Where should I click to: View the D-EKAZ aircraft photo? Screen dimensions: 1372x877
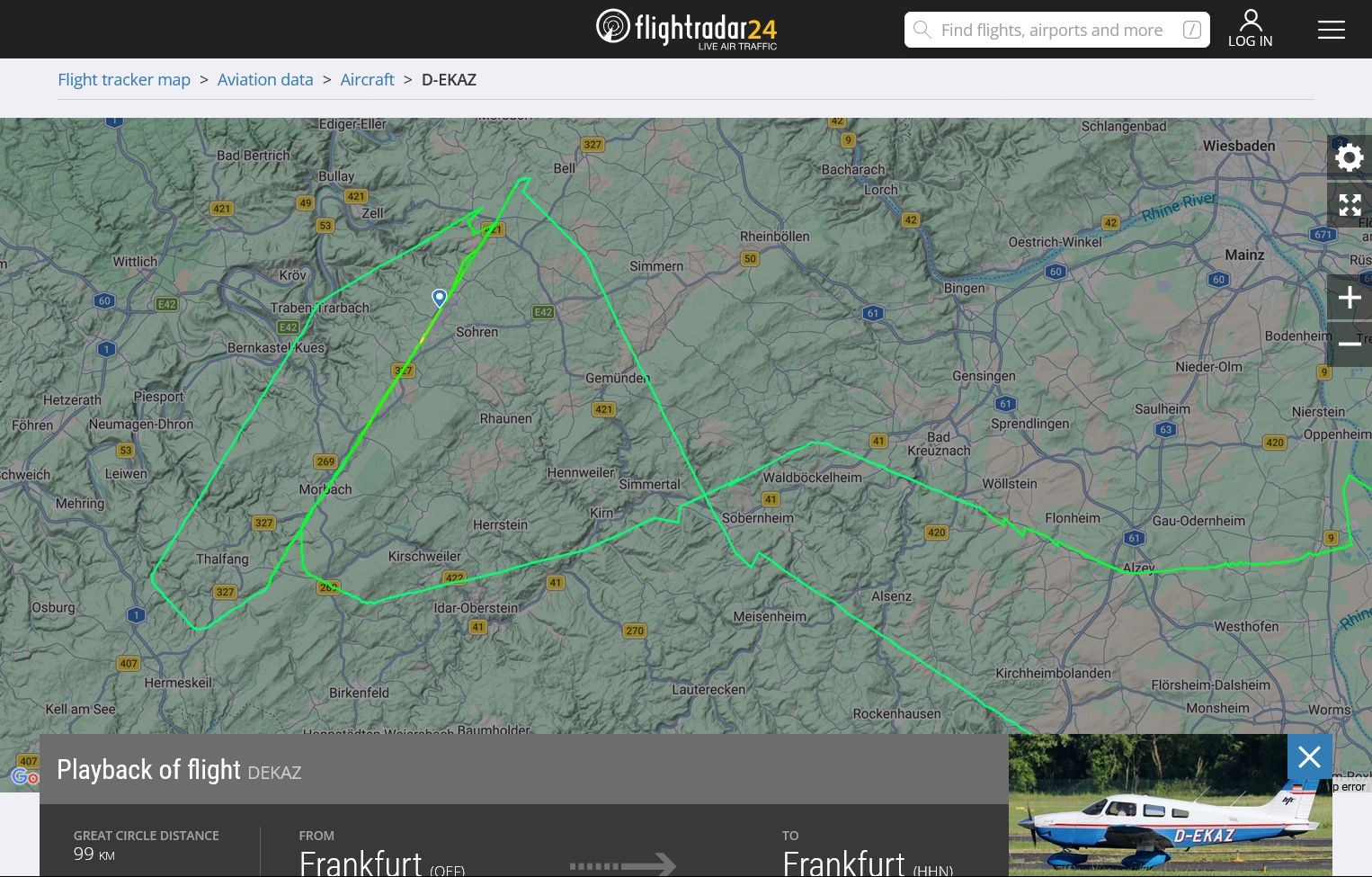[x=1170, y=805]
